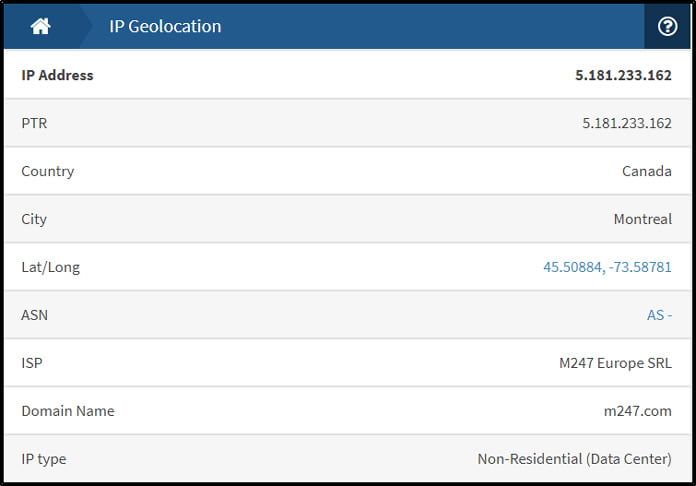This screenshot has height=486, width=696.
Task: Click the City row label
Action: 34,219
